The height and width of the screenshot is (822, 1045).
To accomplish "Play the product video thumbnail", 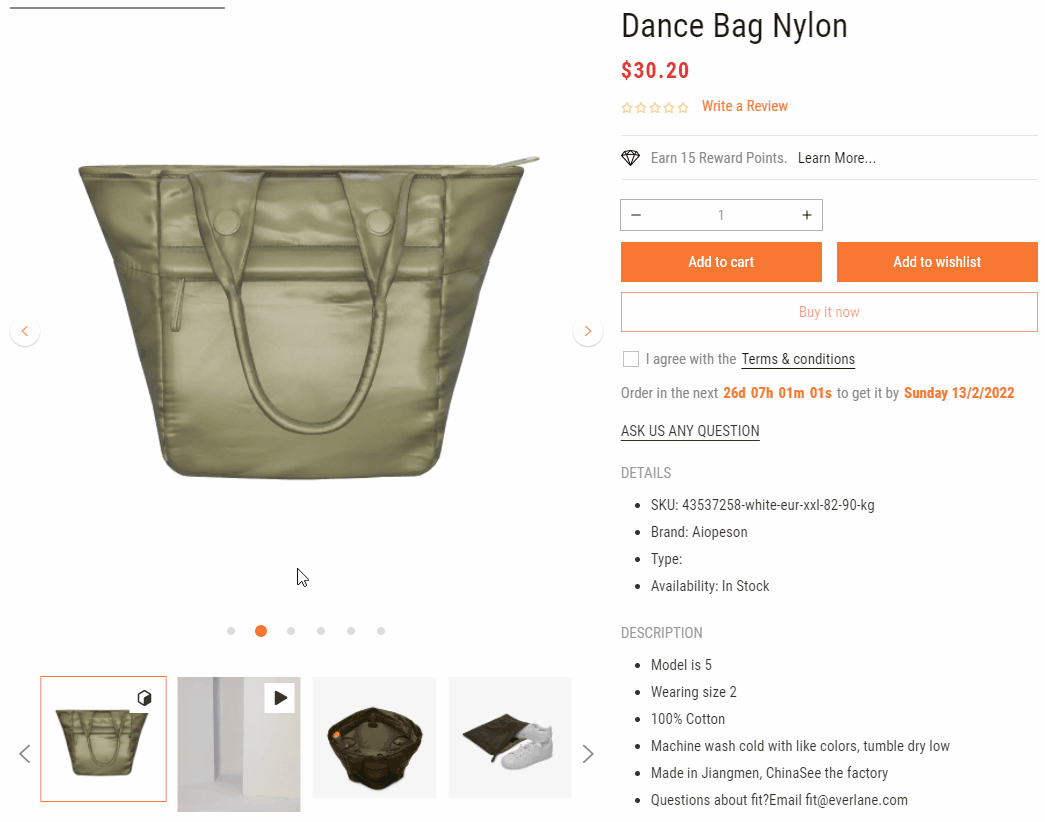I will pyautogui.click(x=279, y=698).
